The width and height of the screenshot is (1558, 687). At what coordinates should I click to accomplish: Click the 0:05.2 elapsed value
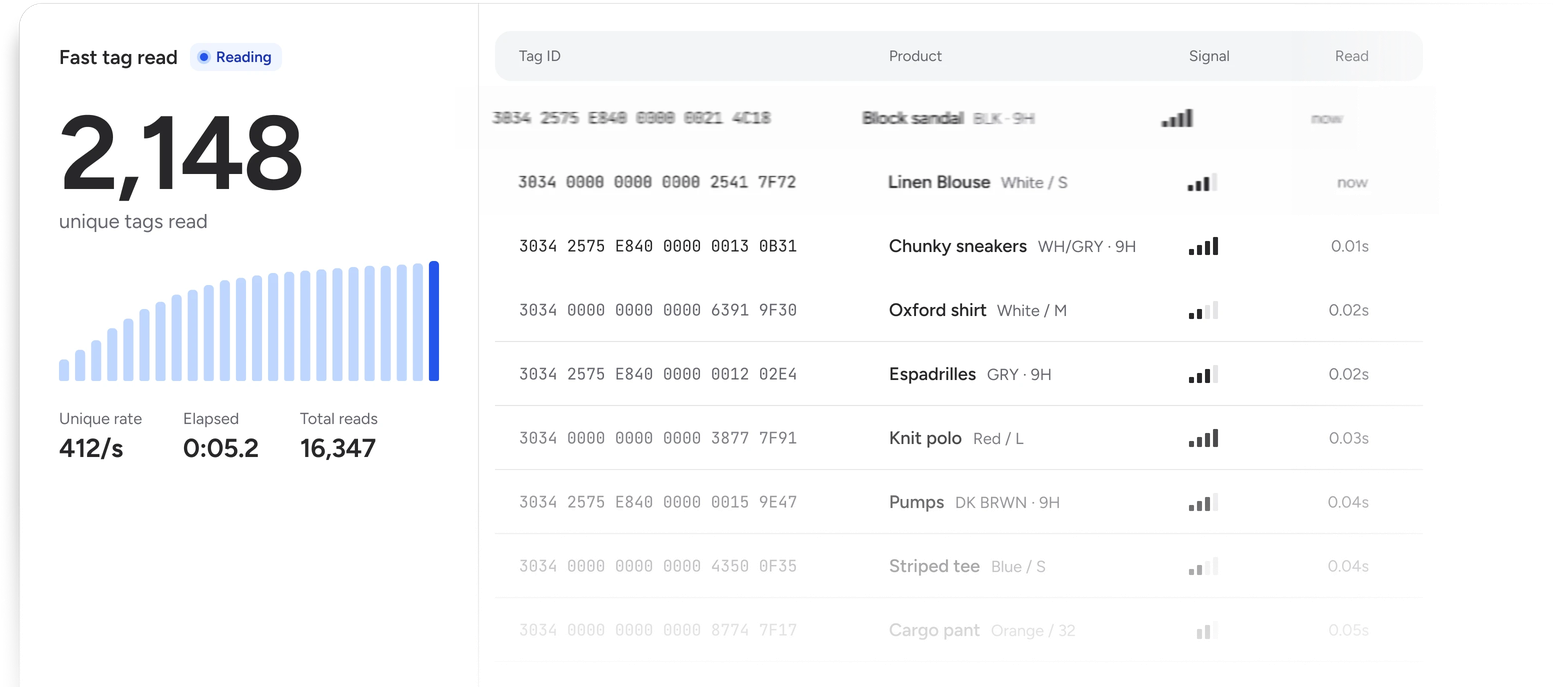click(x=221, y=448)
